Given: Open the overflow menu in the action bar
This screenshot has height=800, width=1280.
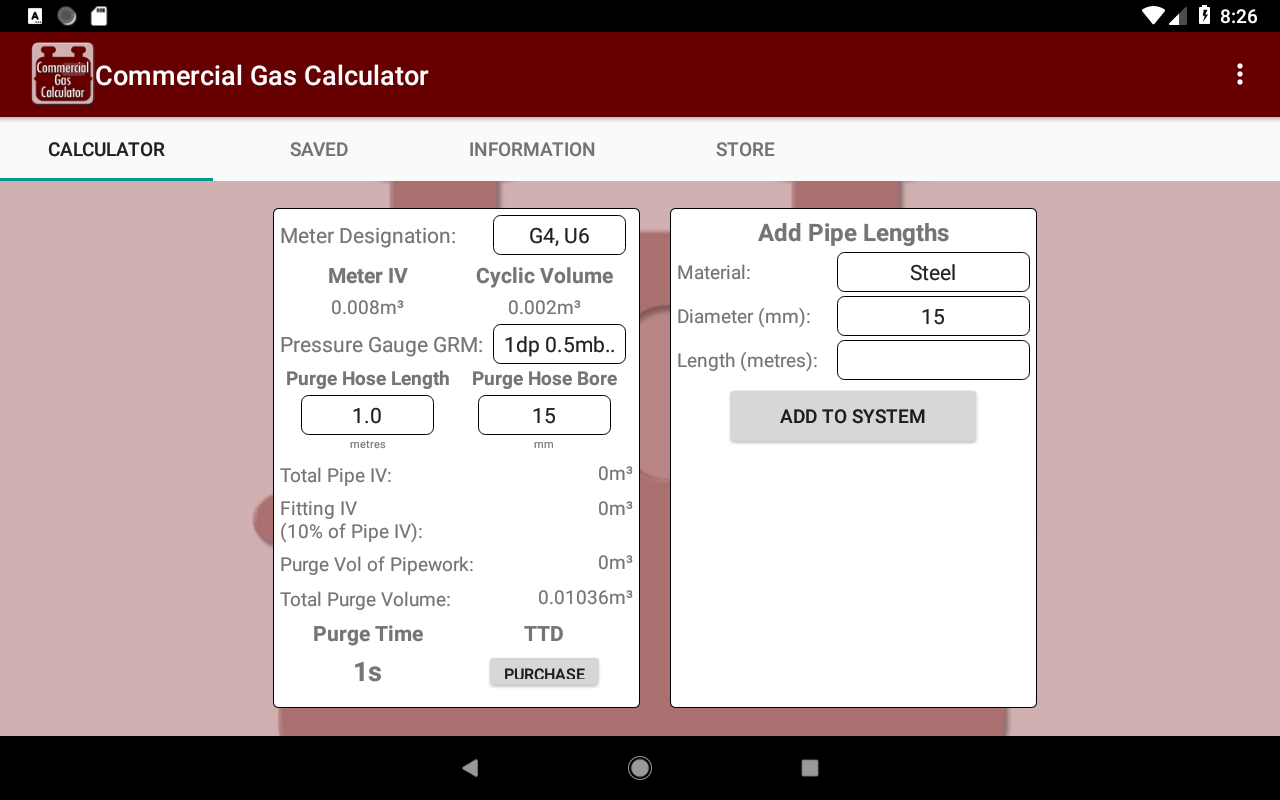Looking at the screenshot, I should (x=1240, y=74).
